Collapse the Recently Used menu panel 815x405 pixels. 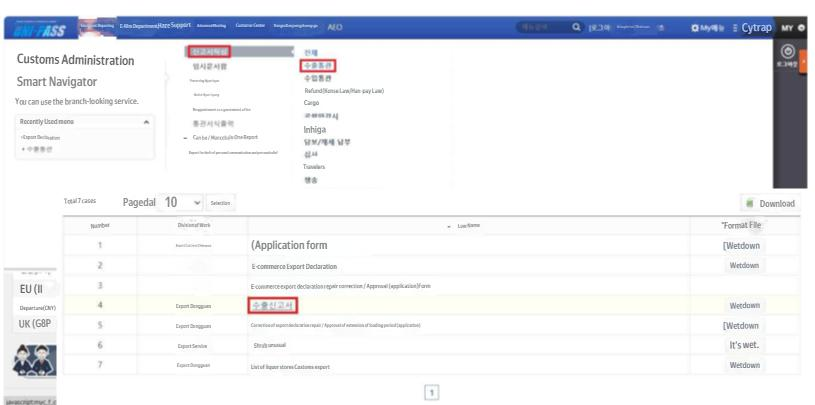(x=147, y=121)
